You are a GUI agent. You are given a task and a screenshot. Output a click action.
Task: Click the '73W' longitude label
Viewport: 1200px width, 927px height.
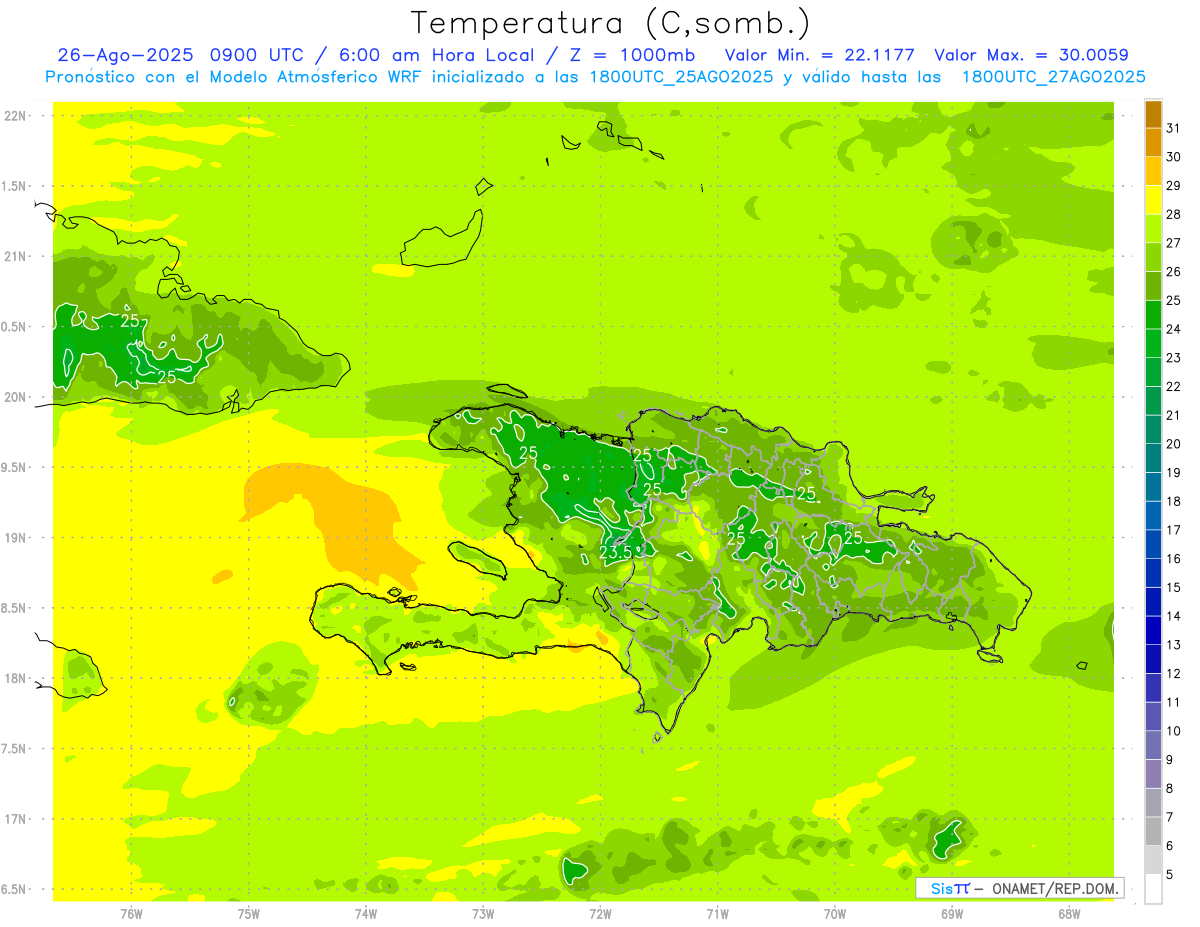[483, 913]
